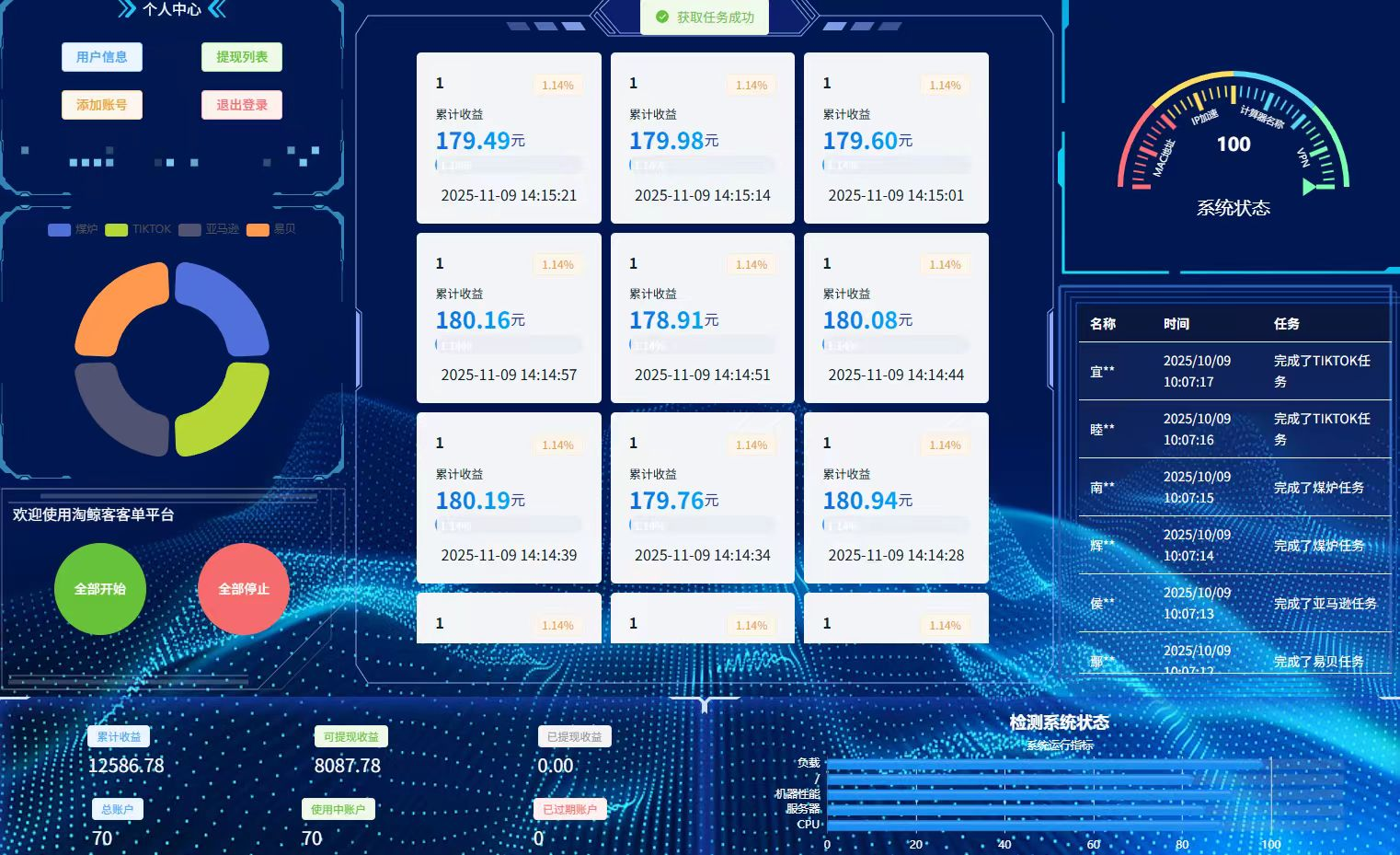Open the 用户信息 page

tap(102, 57)
